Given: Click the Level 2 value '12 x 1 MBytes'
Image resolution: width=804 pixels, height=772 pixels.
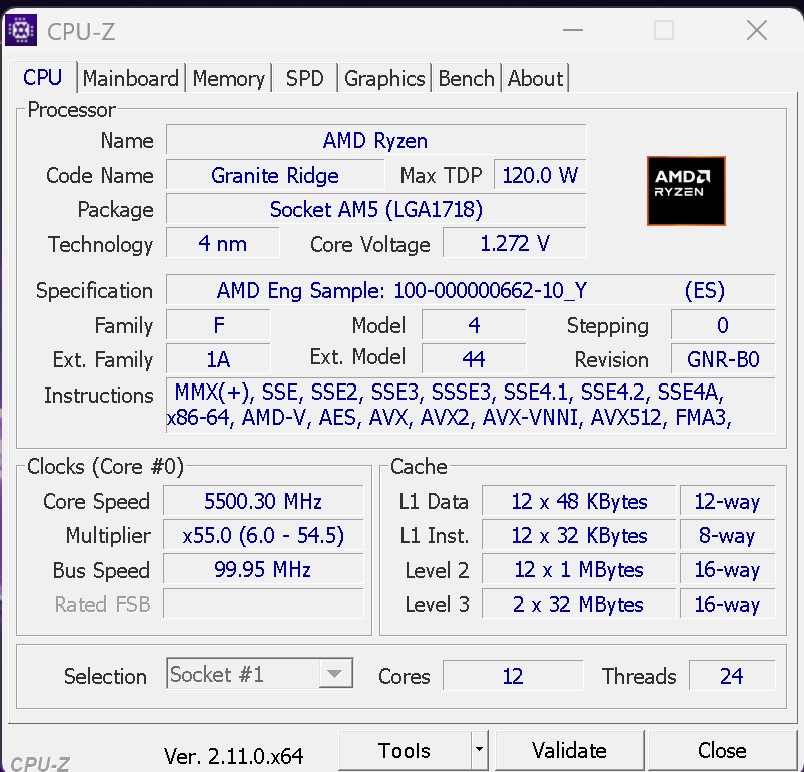Looking at the screenshot, I should tap(579, 569).
